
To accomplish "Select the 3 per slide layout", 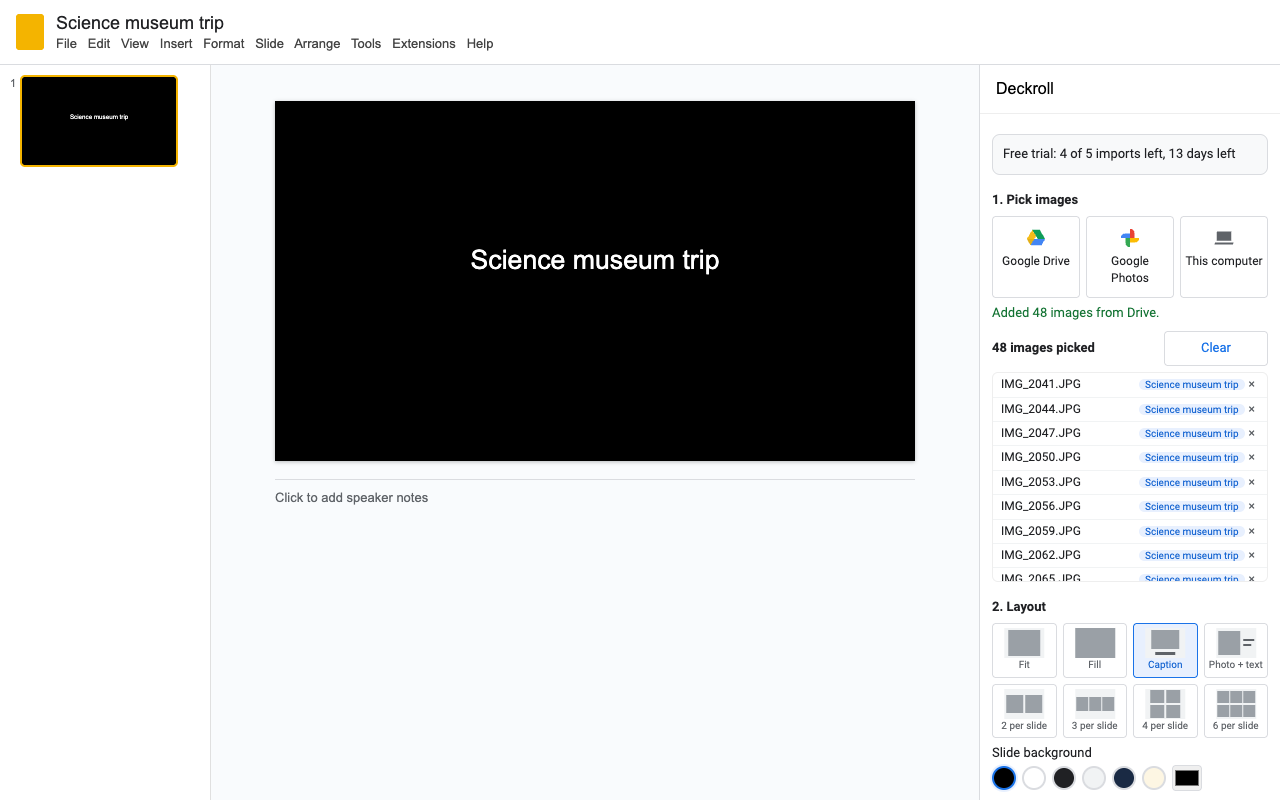I will point(1095,711).
